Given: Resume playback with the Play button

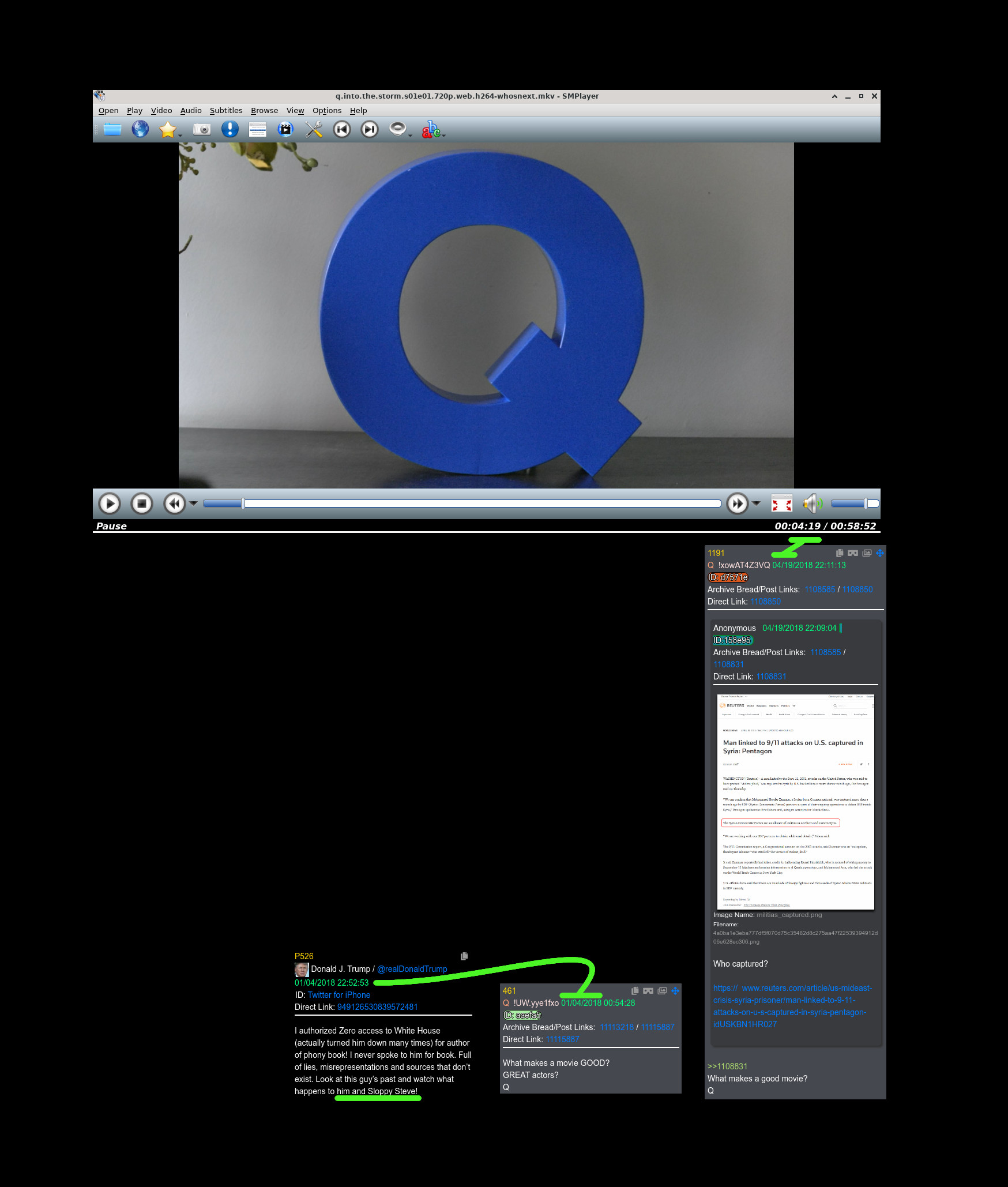Looking at the screenshot, I should [110, 504].
